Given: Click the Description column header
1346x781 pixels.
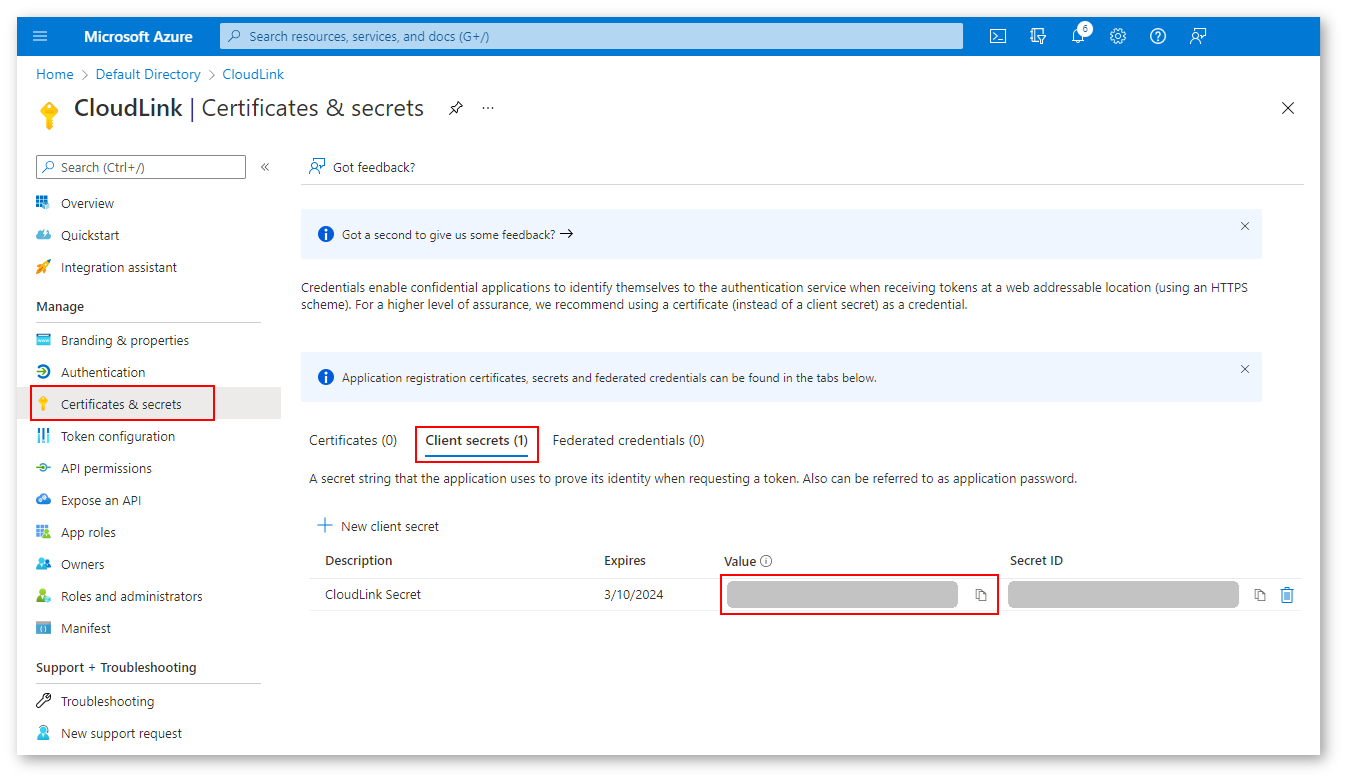Looking at the screenshot, I should tap(359, 560).
